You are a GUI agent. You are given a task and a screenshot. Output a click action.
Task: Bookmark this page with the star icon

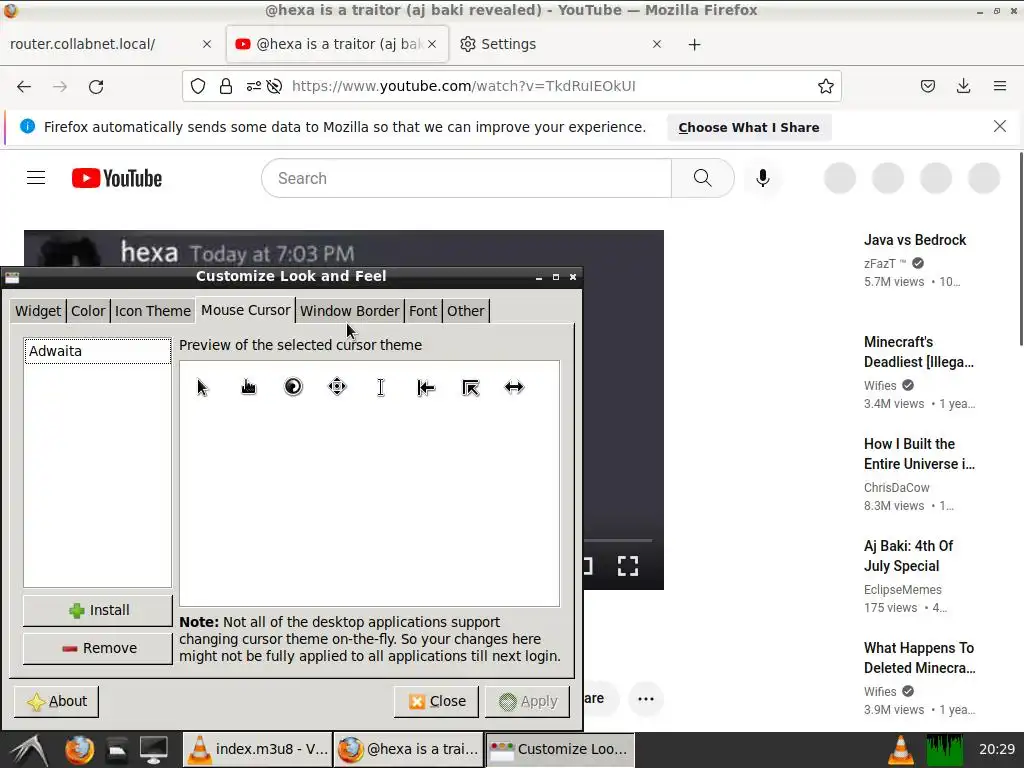pyautogui.click(x=825, y=86)
